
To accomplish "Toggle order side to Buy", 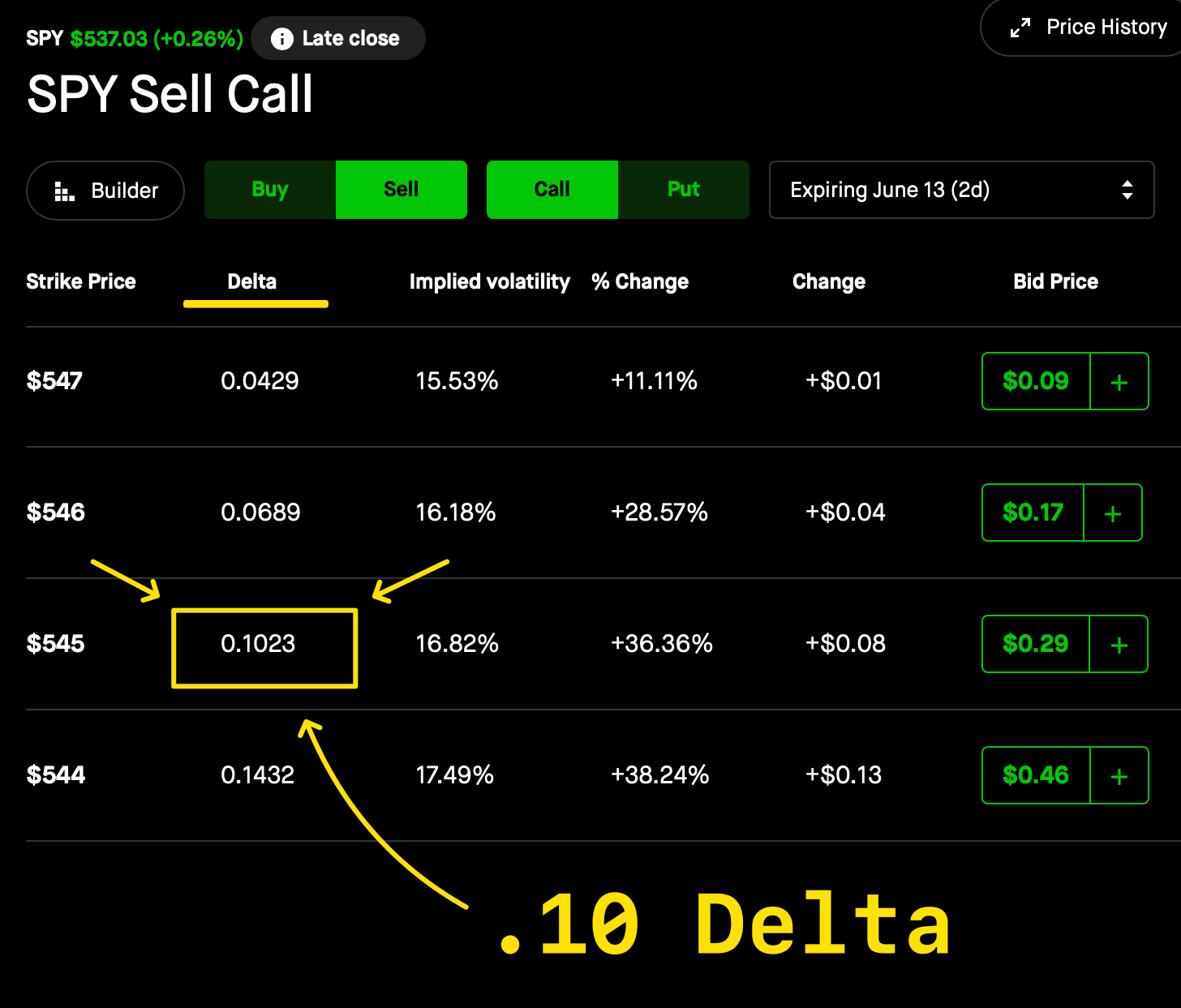I will [270, 190].
